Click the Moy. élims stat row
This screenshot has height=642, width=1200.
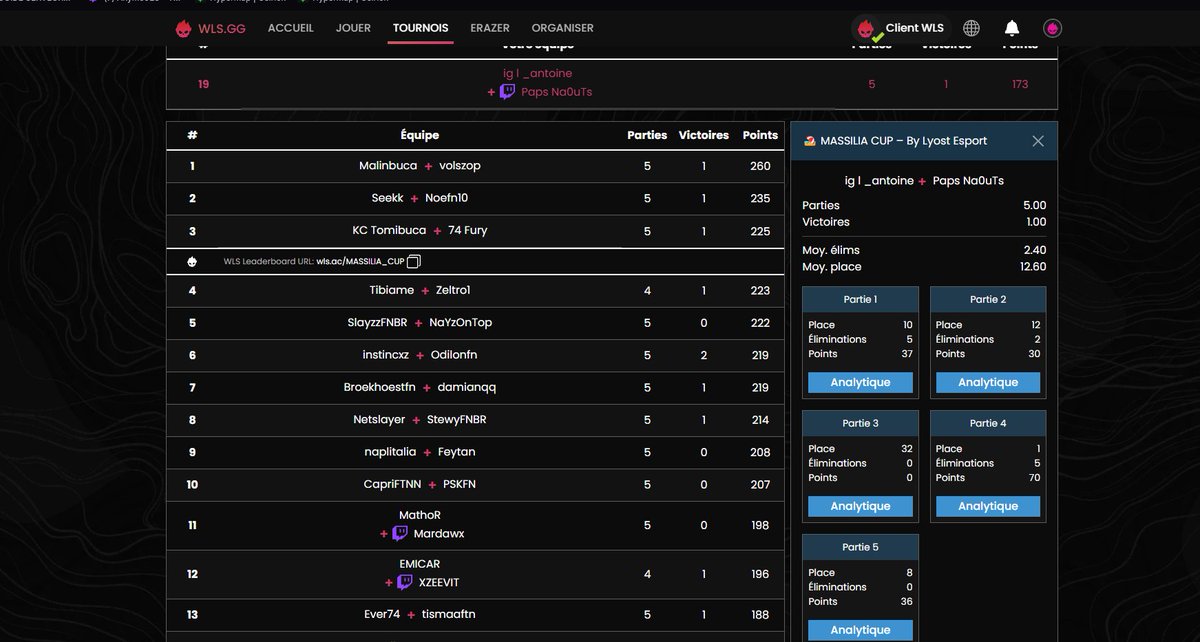[x=924, y=250]
